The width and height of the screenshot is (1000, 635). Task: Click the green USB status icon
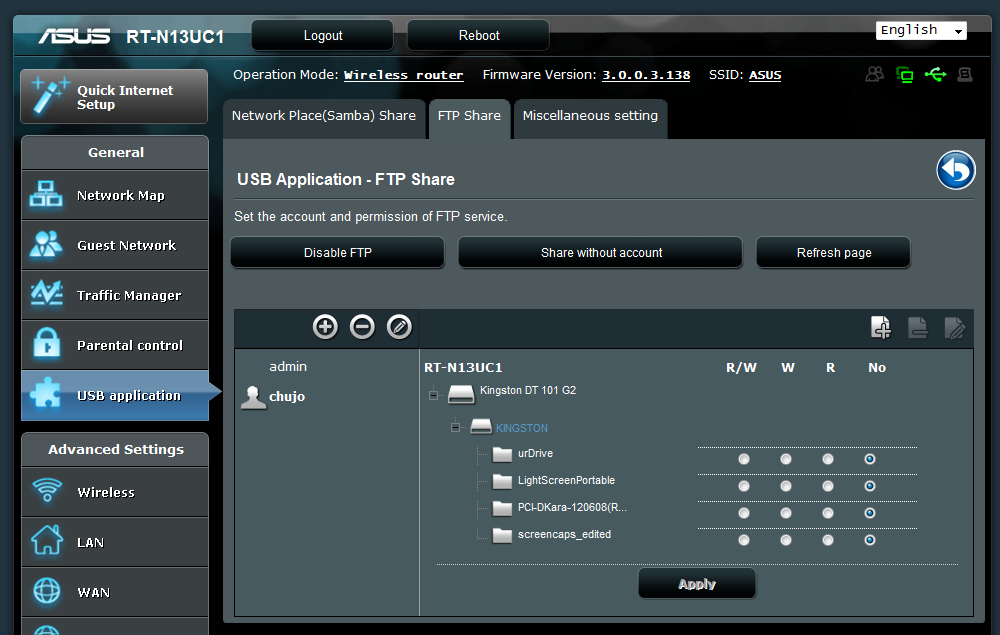tap(935, 75)
